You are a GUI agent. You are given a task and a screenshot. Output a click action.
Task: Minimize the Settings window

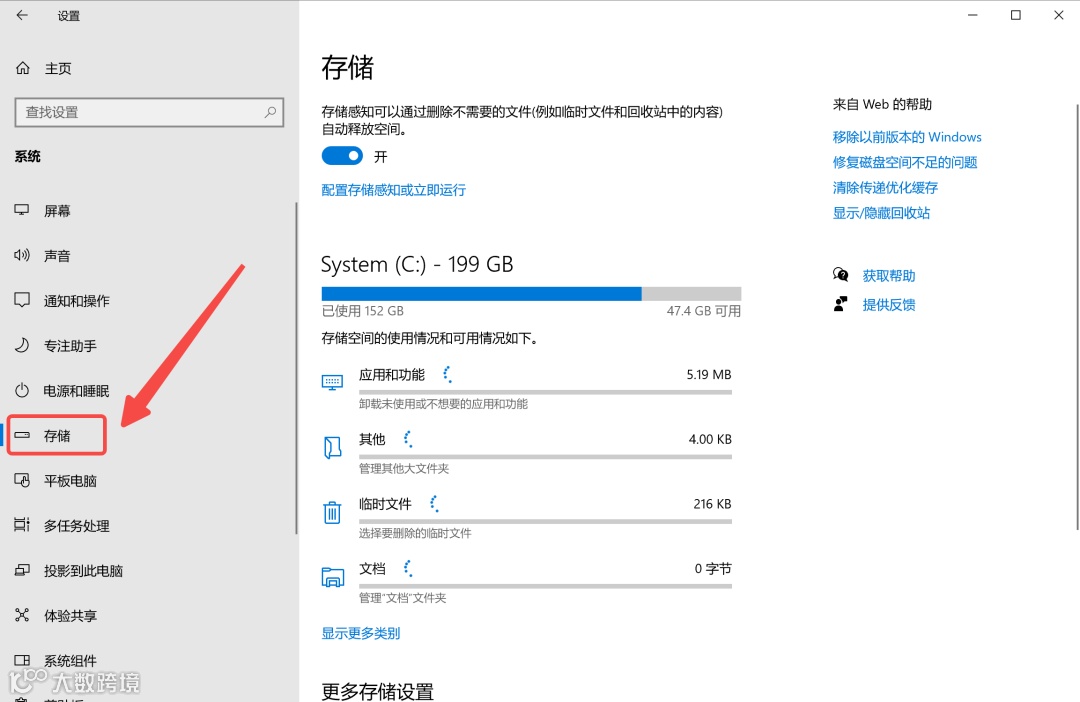[x=973, y=15]
